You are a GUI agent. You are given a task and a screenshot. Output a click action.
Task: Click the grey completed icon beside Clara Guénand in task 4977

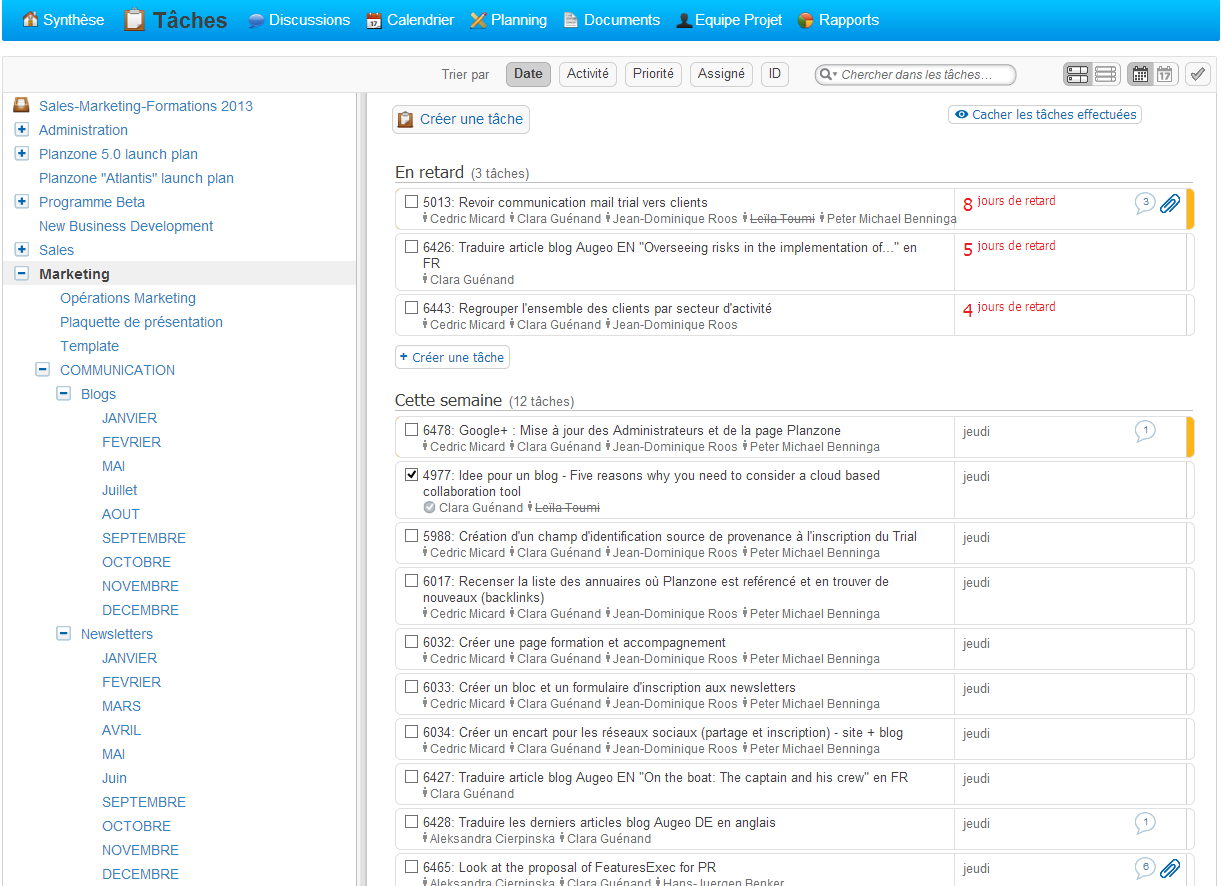click(430, 508)
